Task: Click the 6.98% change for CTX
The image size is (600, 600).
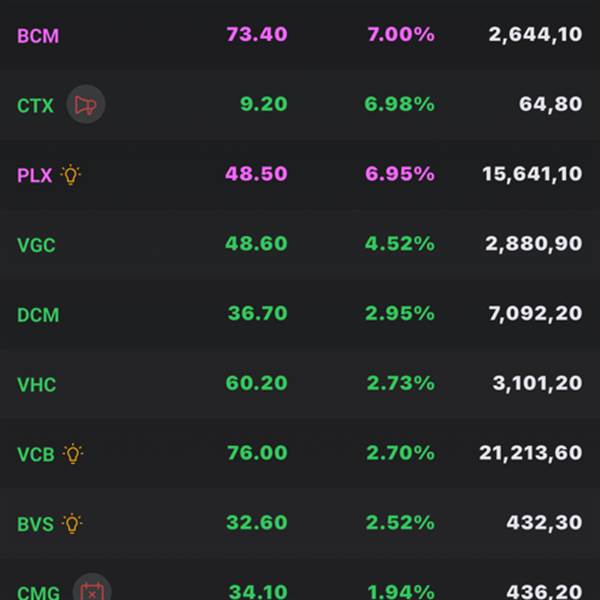Action: pyautogui.click(x=399, y=104)
